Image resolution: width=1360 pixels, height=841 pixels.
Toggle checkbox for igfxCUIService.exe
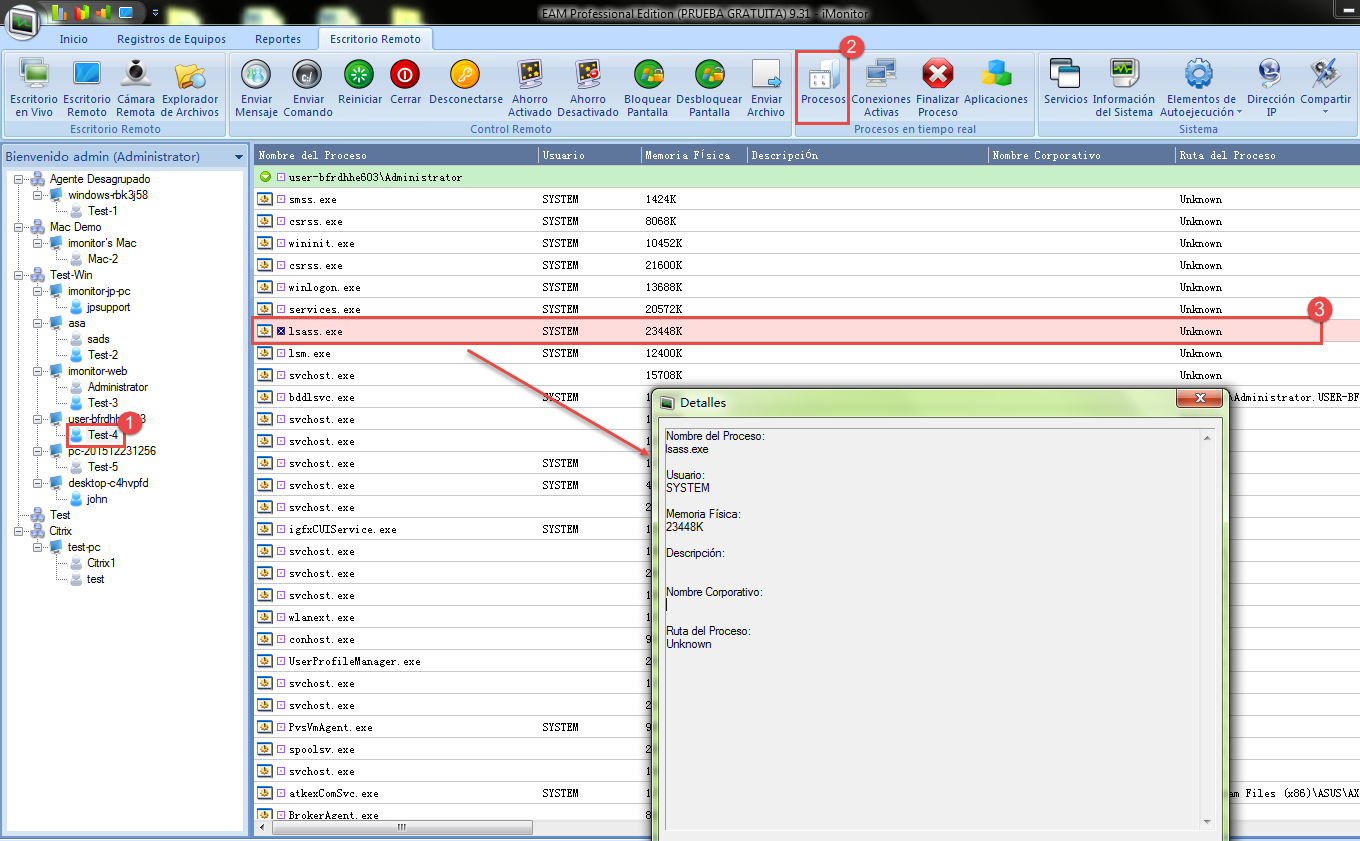pos(281,529)
